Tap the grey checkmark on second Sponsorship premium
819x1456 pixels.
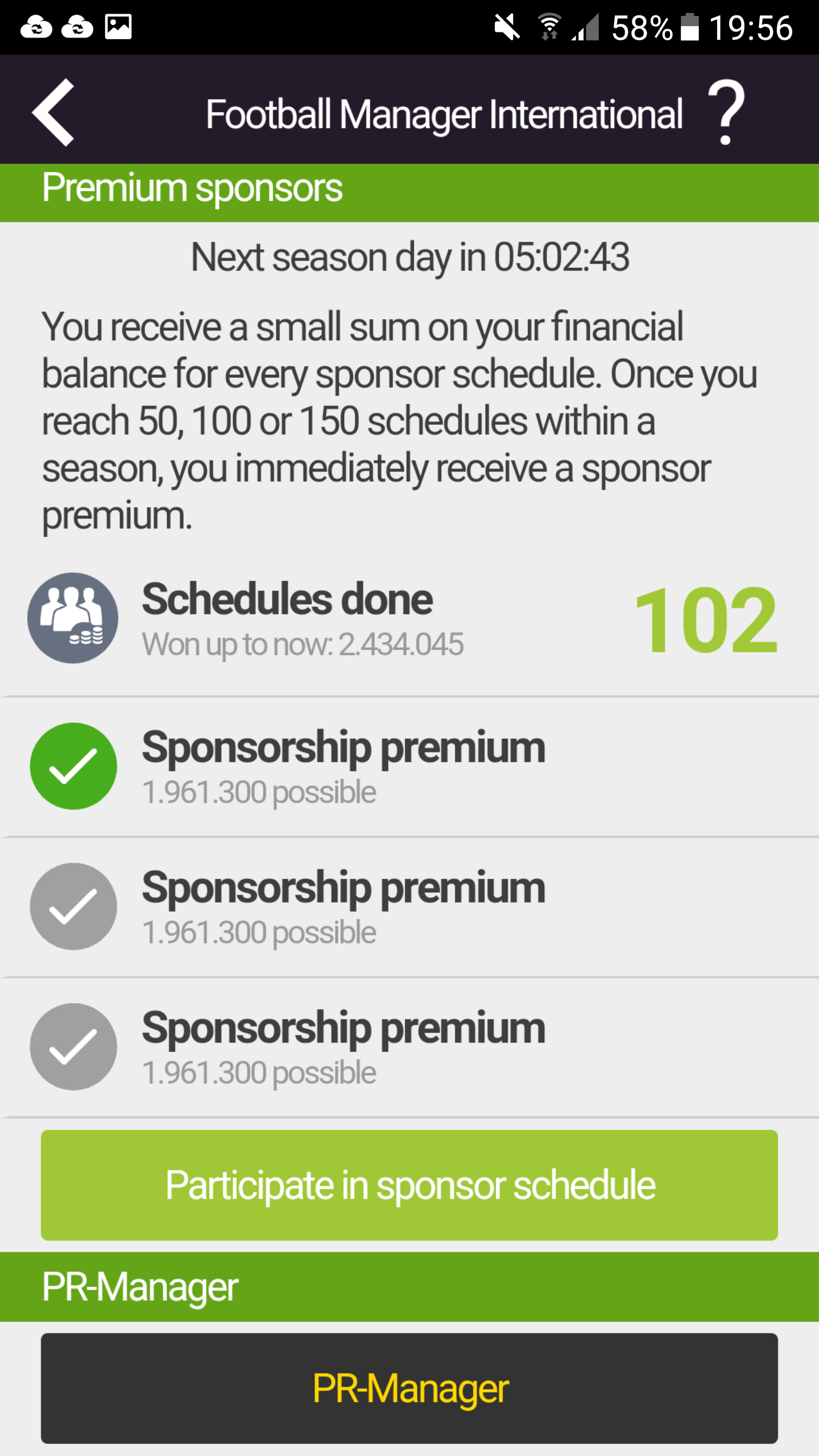pos(73,907)
